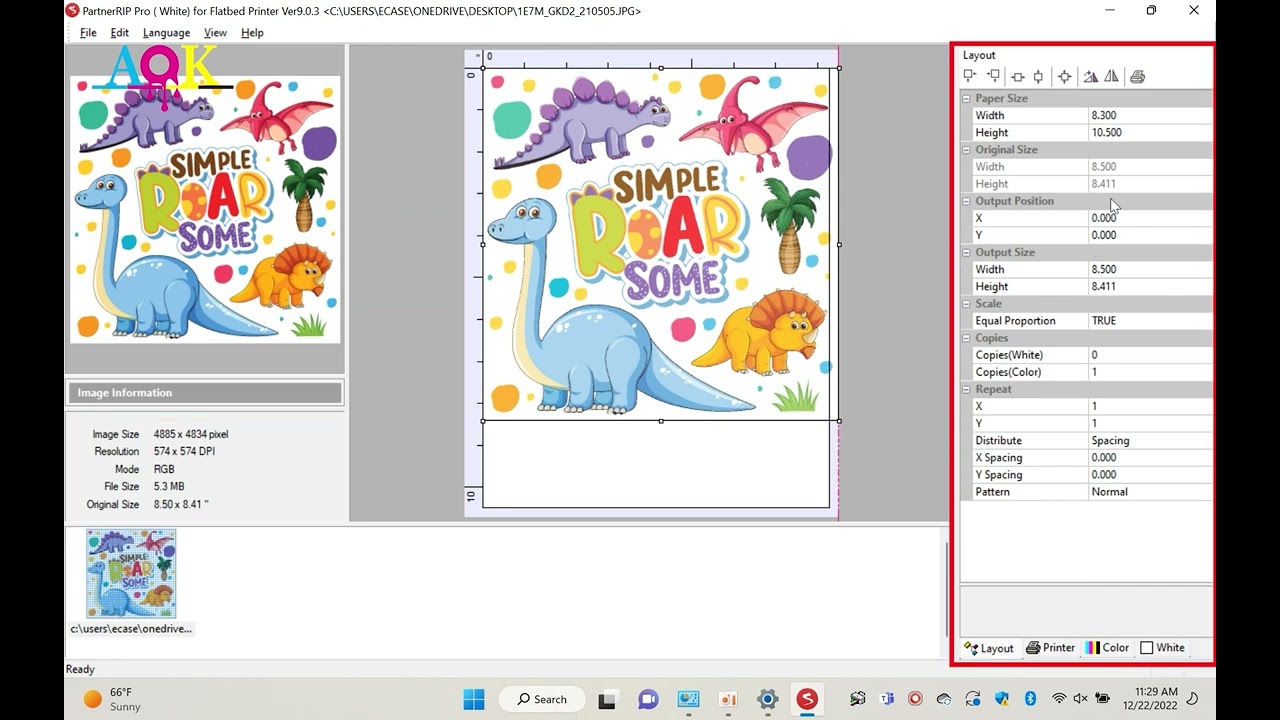Click the Paper Size Width field

(1150, 116)
